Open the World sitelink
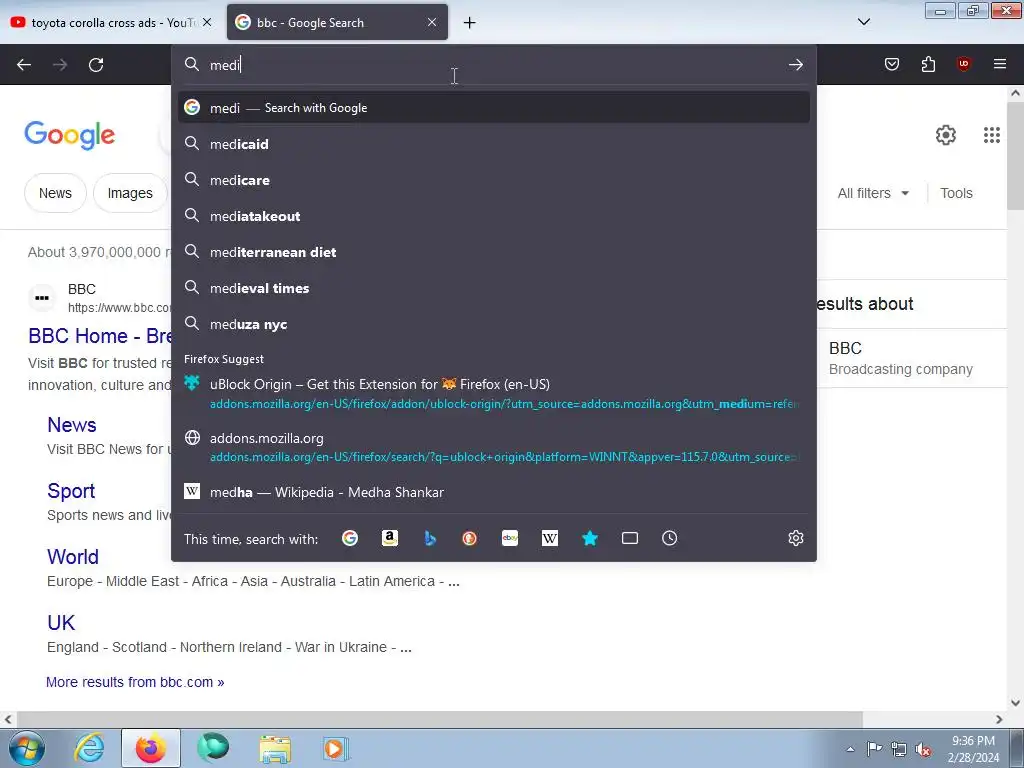This screenshot has height=768, width=1024. pos(72,556)
